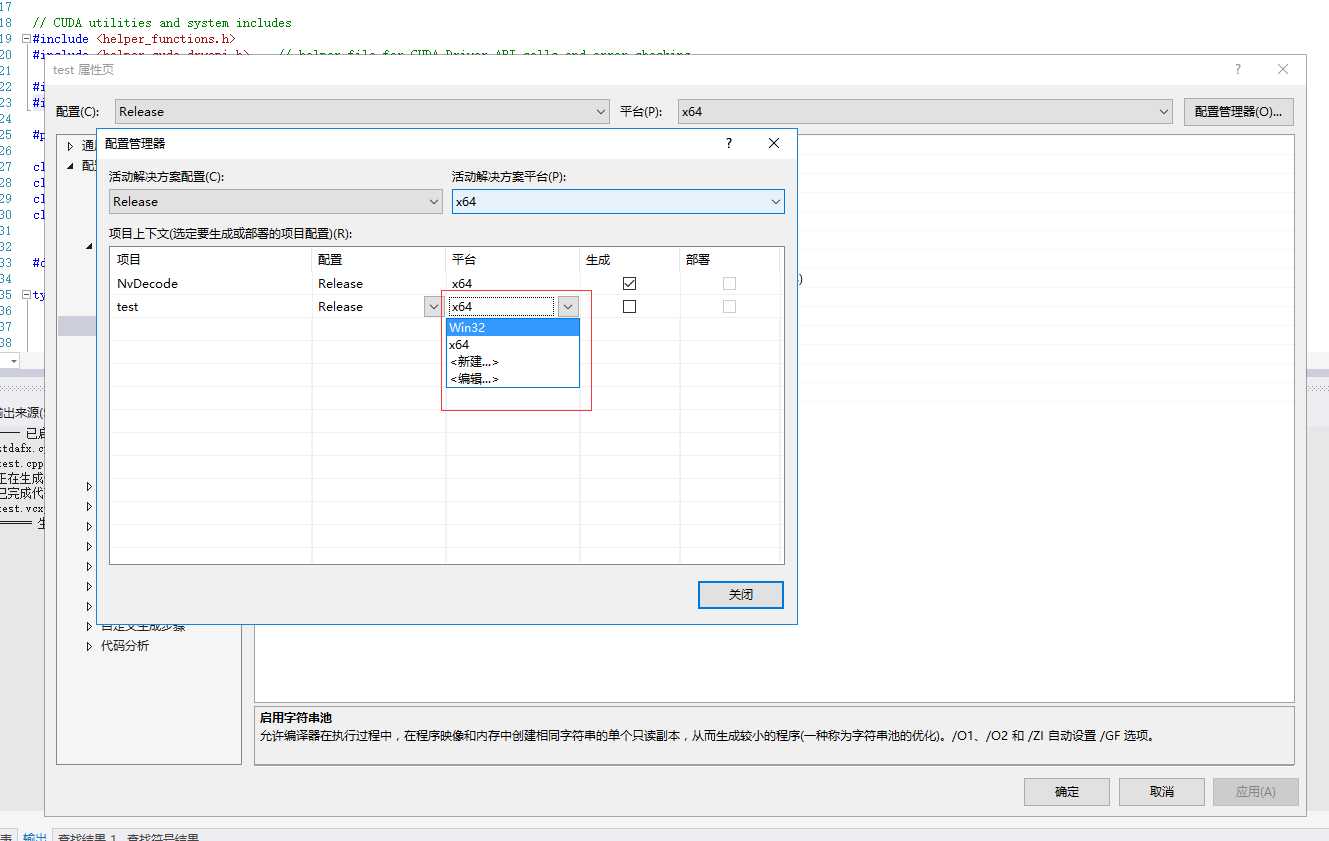Click the 活动解决方案平台(P): label
Image resolution: width=1329 pixels, height=841 pixels.
point(509,176)
